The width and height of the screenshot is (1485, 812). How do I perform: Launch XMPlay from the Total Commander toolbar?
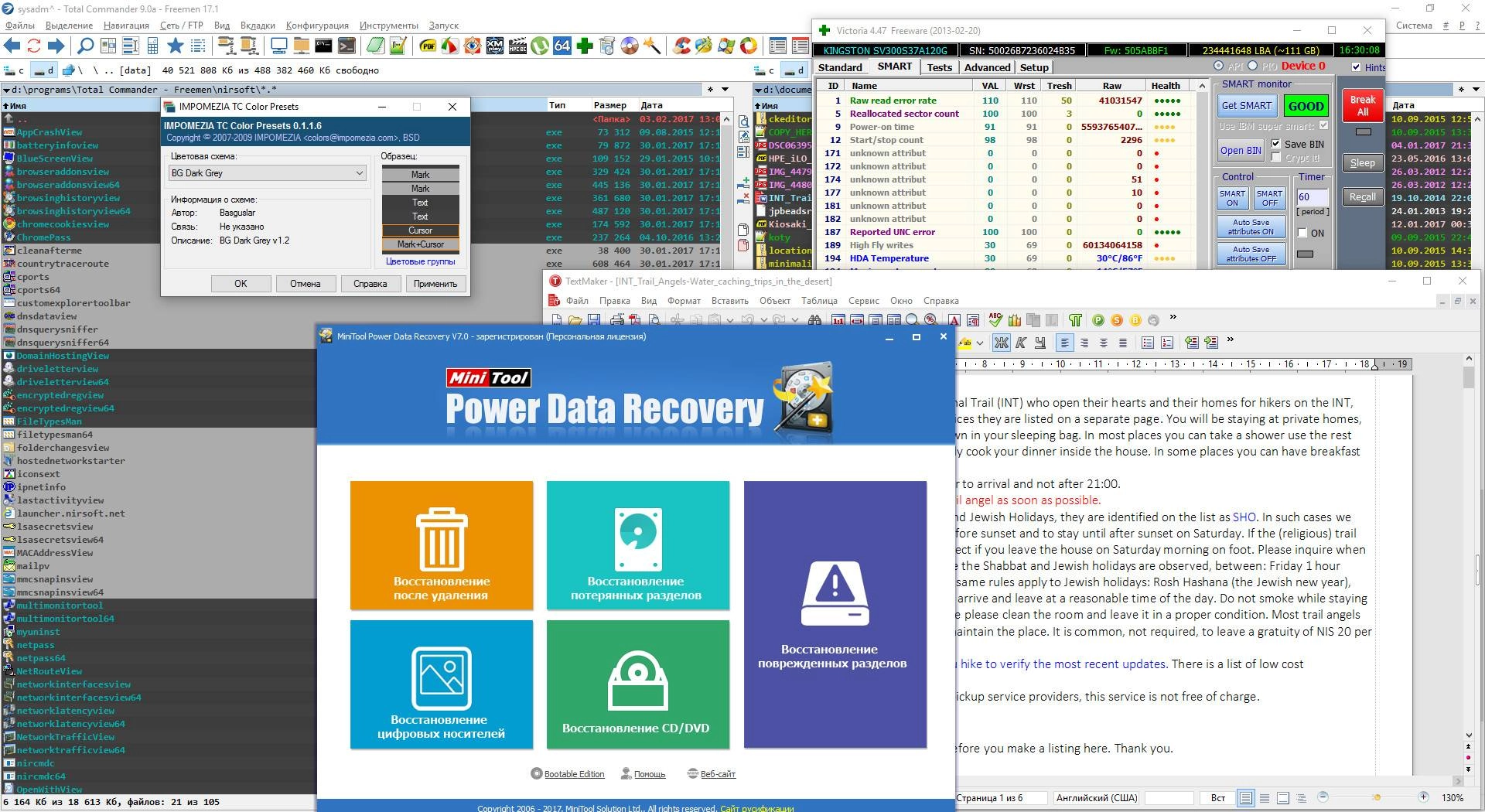494,46
